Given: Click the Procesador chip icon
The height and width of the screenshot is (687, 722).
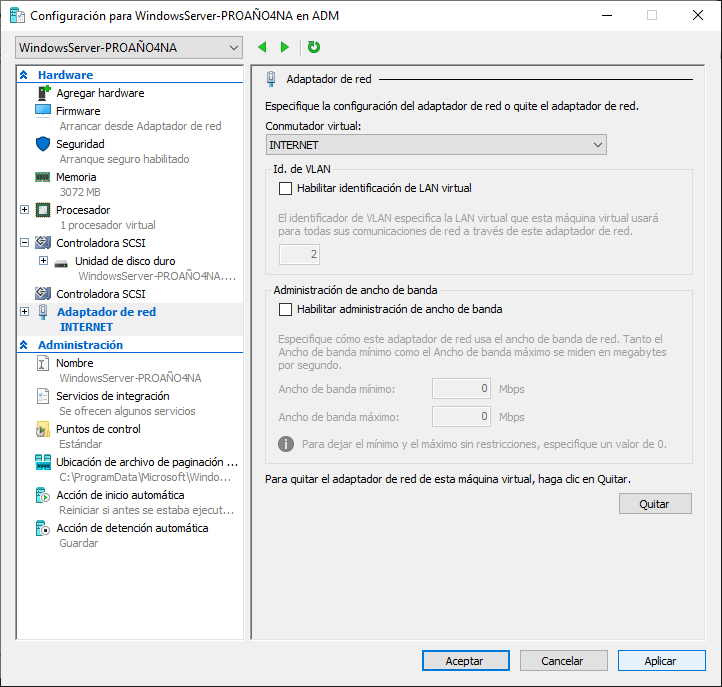Looking at the screenshot, I should point(43,210).
